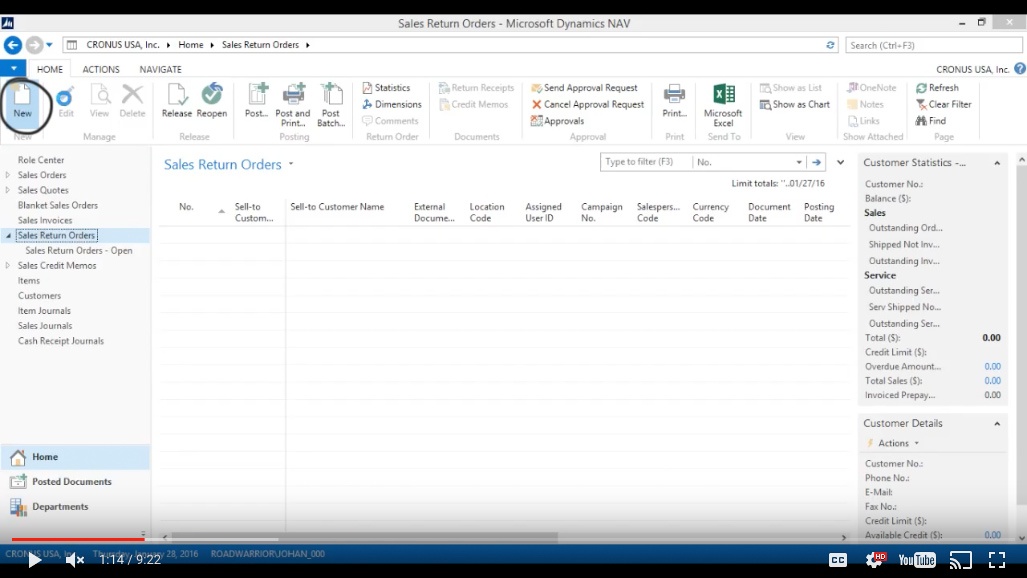Click Total Sales ($) value link
Screen dimensions: 1027x578
pyautogui.click(x=992, y=381)
